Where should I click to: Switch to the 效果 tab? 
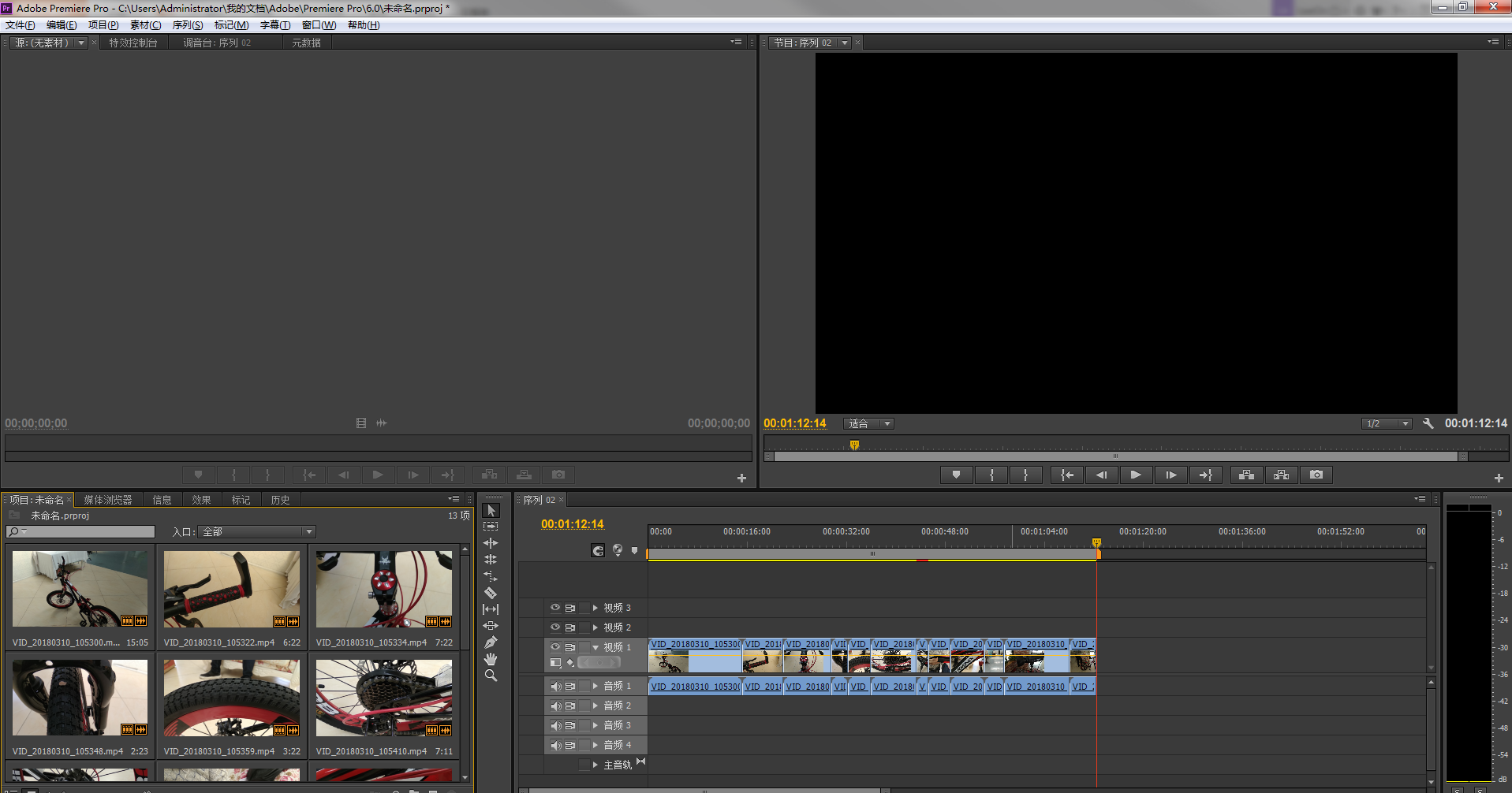coord(201,500)
